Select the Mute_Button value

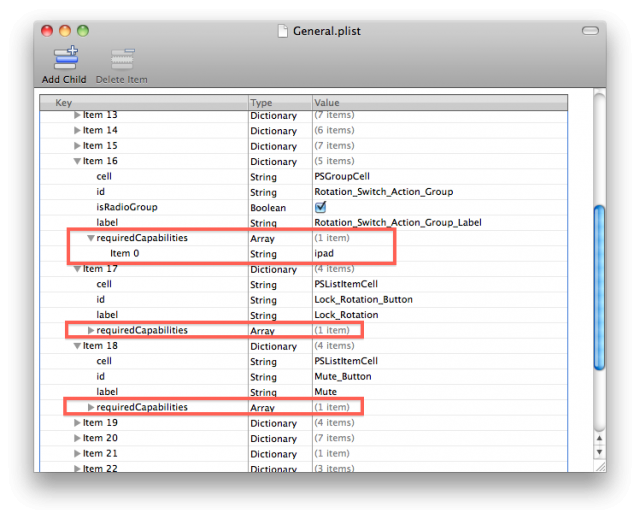pos(342,377)
